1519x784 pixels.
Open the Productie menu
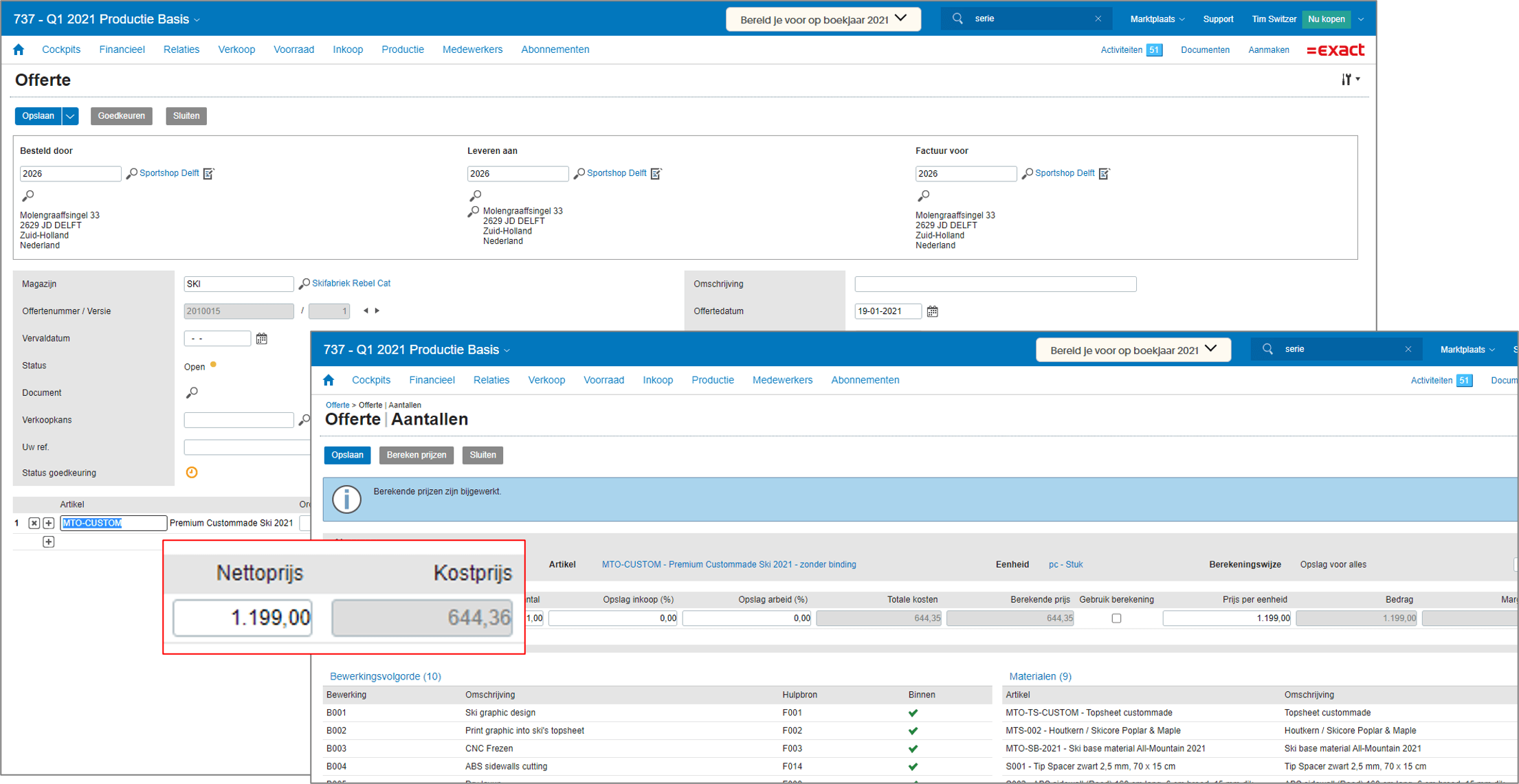pos(402,49)
